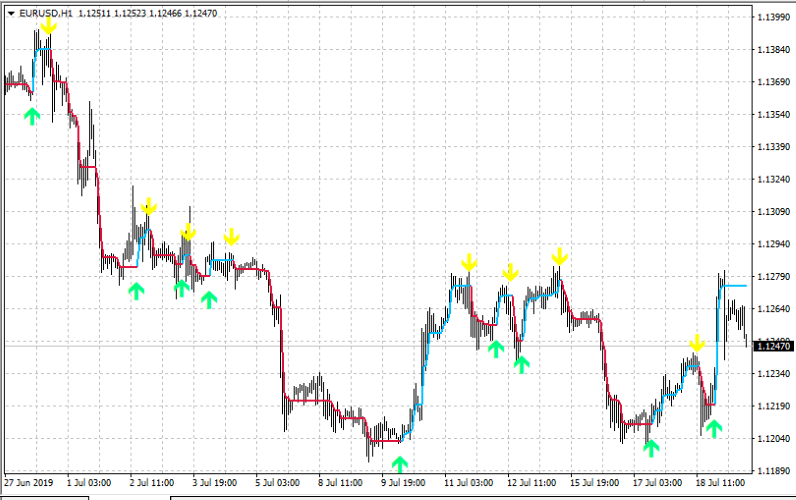The height and width of the screenshot is (500, 796).
Task: Select the green up arrow near 17 Jul 03:00
Action: [x=651, y=449]
